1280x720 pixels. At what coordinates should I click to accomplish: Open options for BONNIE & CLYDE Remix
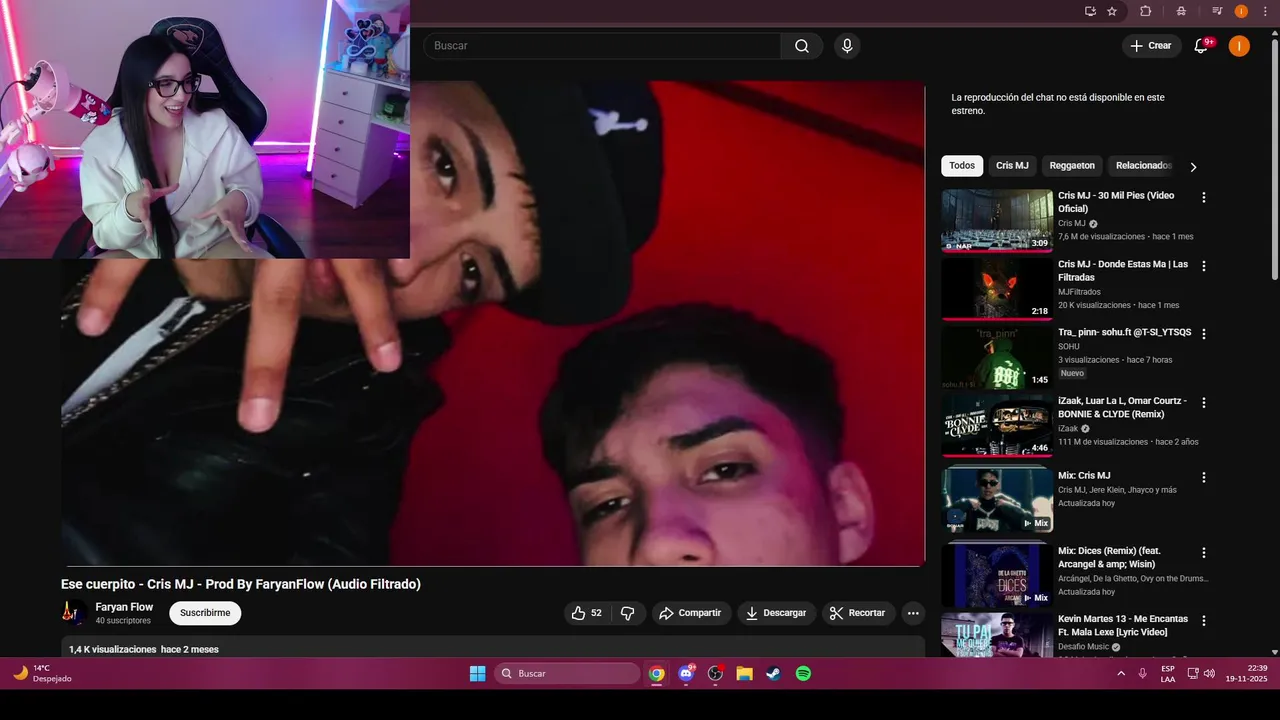click(1204, 403)
